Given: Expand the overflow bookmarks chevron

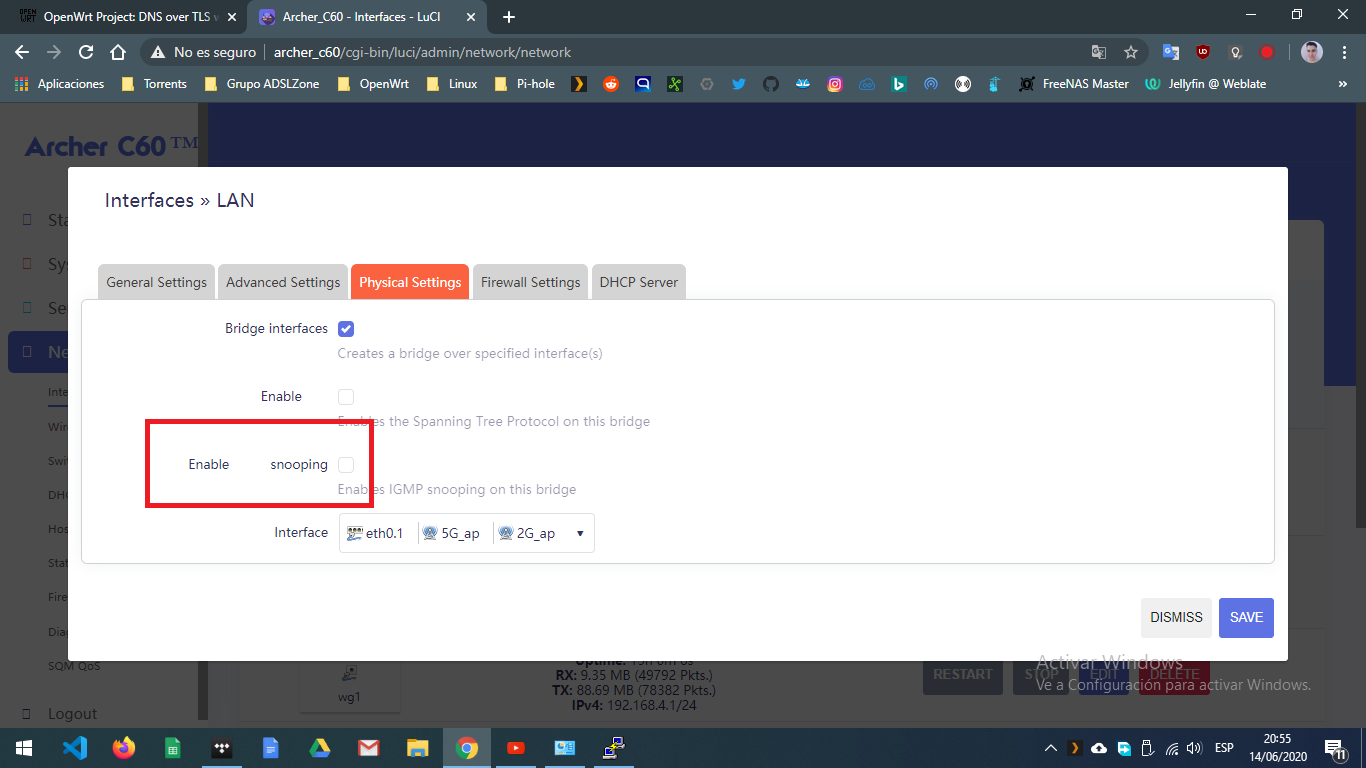Looking at the screenshot, I should pos(1345,84).
